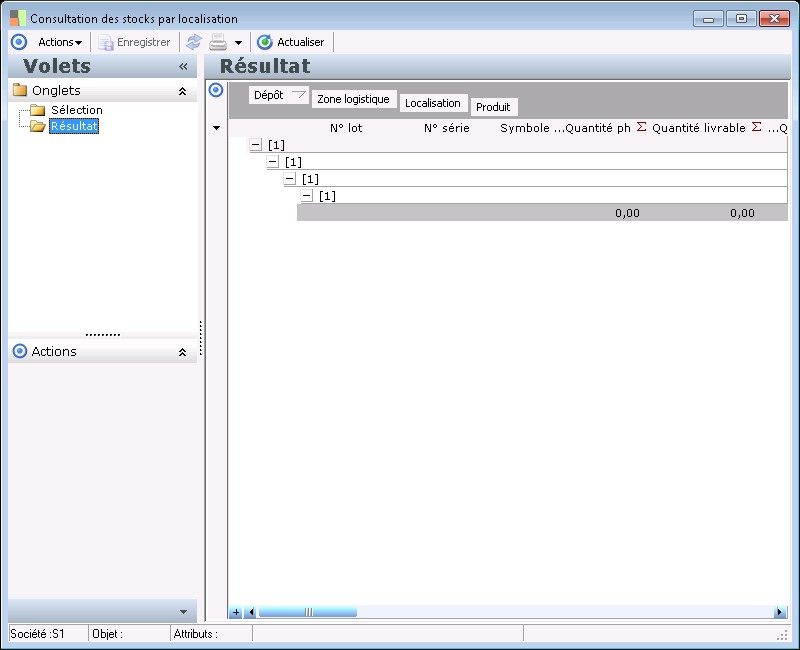Click the vertical splitter handle dots
The height and width of the screenshot is (650, 800).
click(x=201, y=338)
